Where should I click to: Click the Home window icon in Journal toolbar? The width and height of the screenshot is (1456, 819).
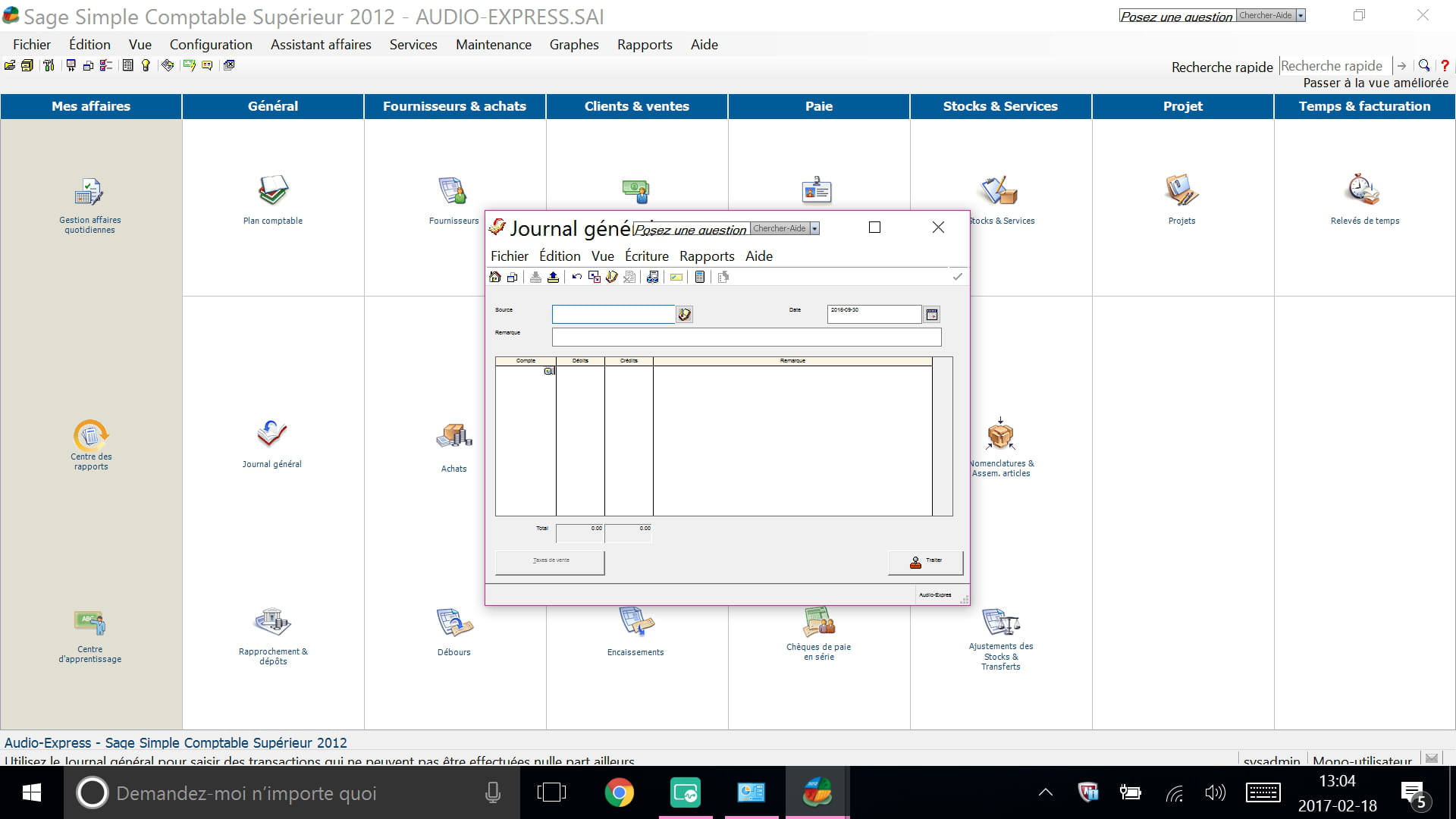click(495, 277)
